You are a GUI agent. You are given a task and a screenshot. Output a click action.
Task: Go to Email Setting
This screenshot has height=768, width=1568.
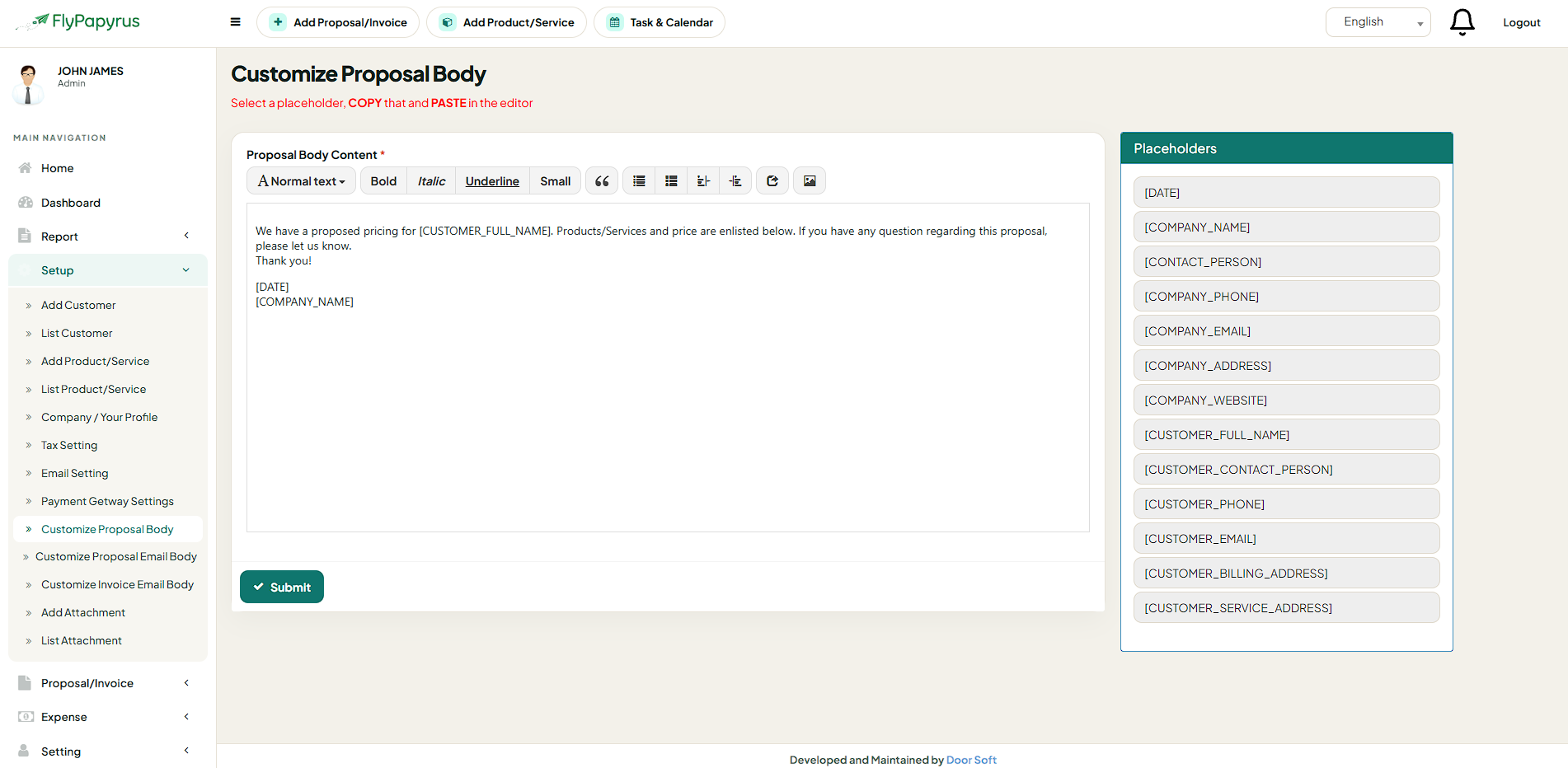coord(75,473)
